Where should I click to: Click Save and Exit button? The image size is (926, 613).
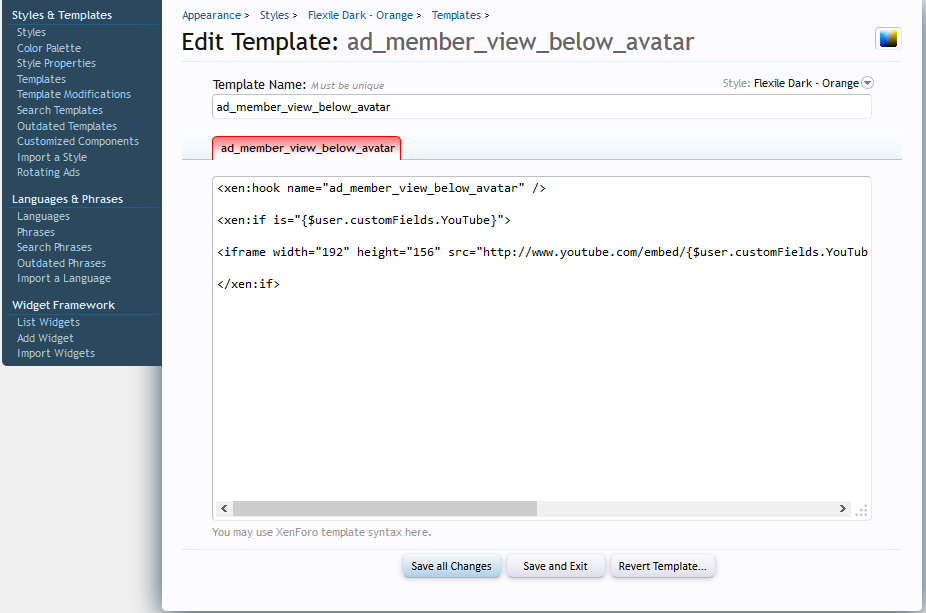555,566
